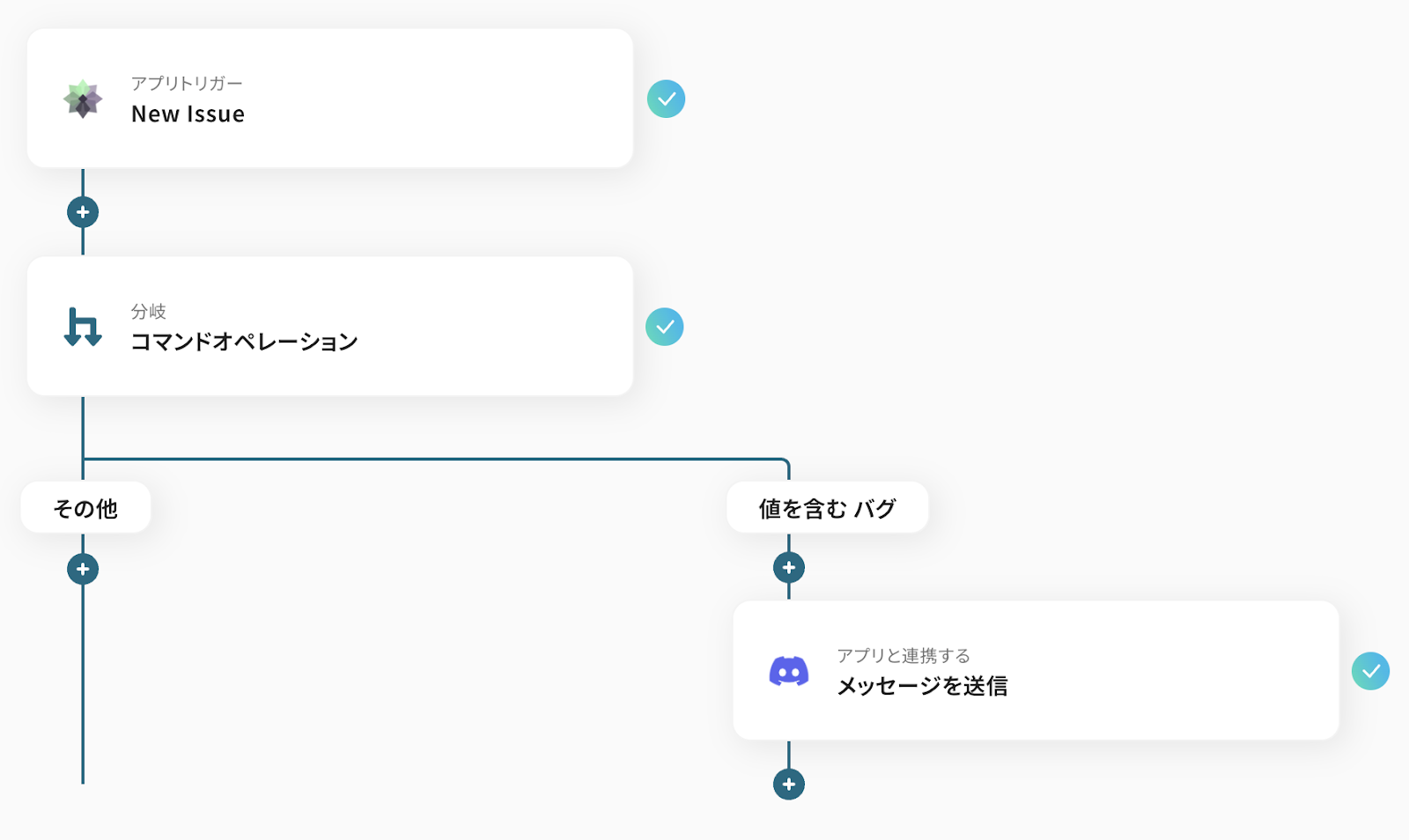Click the Discord logo icon

coord(789,671)
